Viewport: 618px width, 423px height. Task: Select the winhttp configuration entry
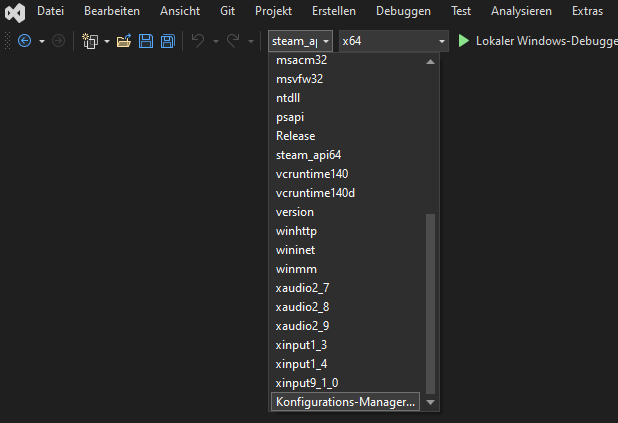tap(296, 231)
